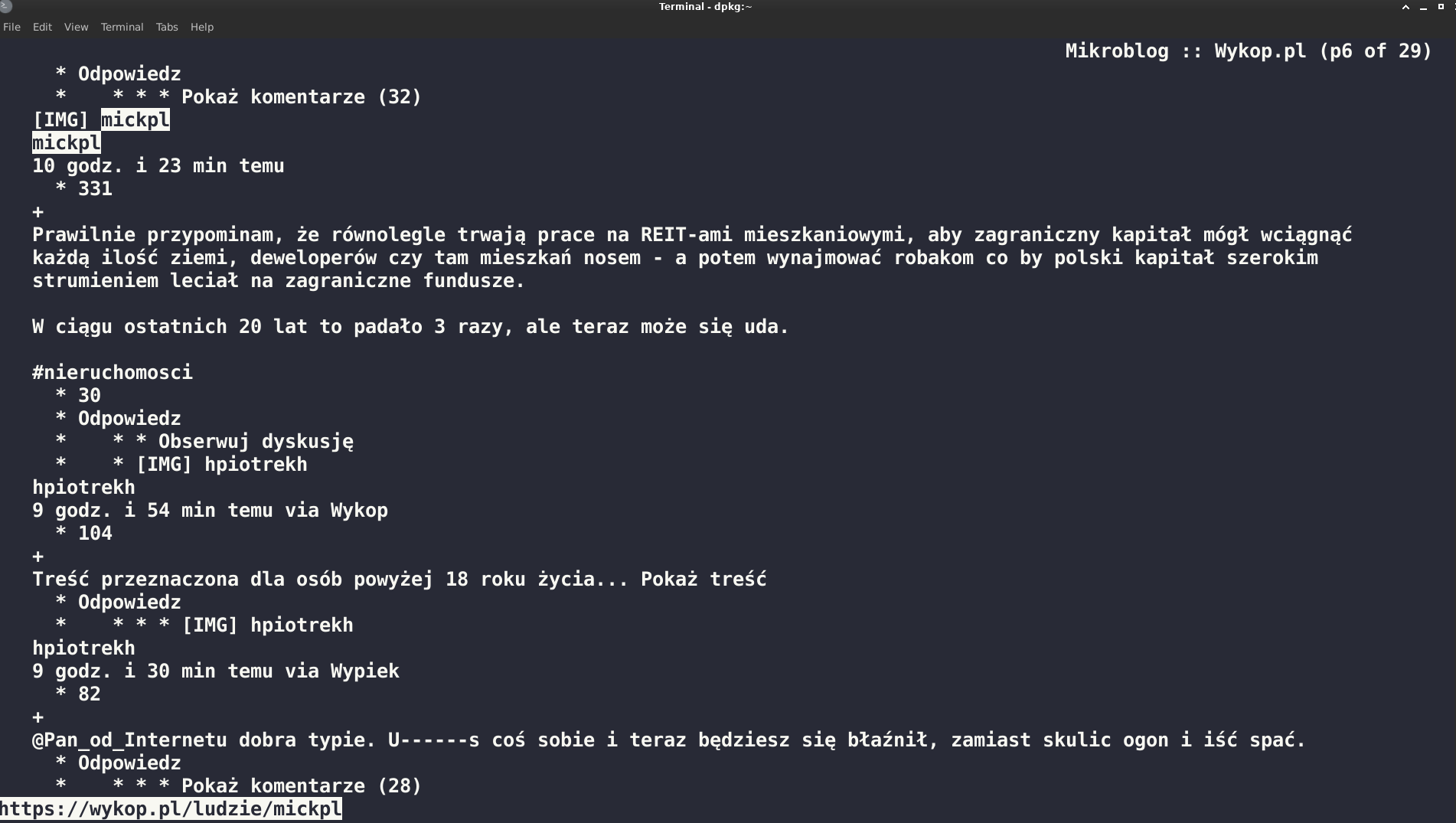Screen dimensions: 1456x823
Task: Click the 331 vote count
Action: 95,189
